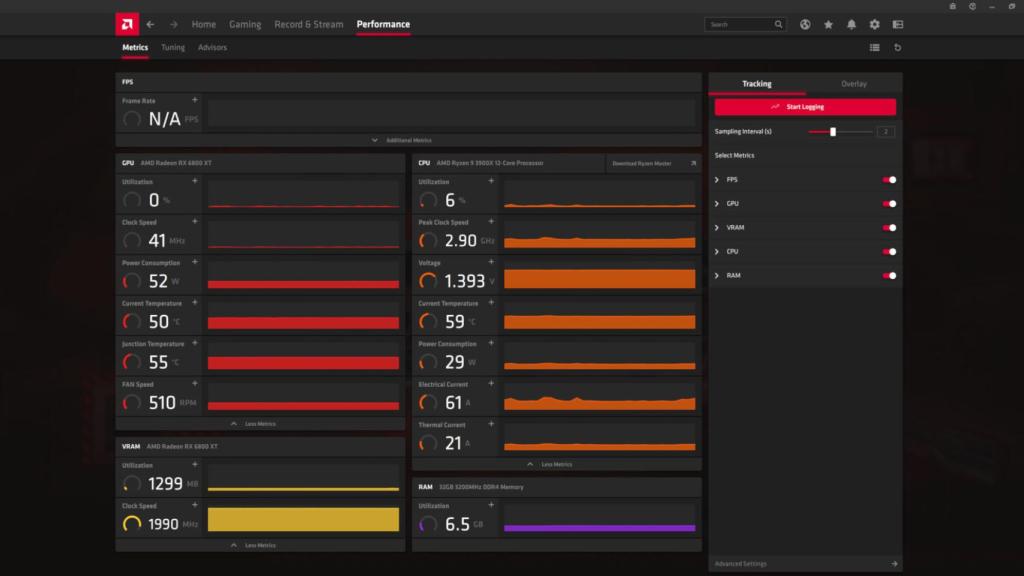Adjust the Sampling Interval slider

(x=833, y=130)
